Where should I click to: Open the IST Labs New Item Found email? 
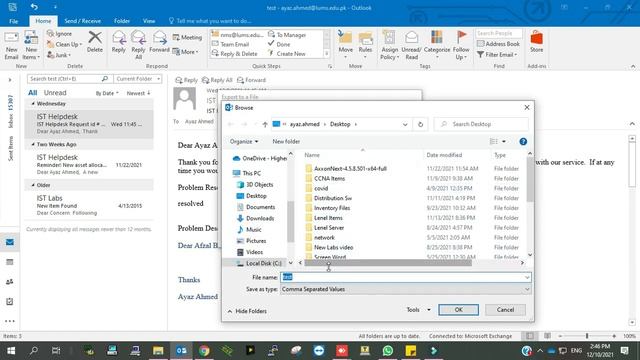[89, 205]
